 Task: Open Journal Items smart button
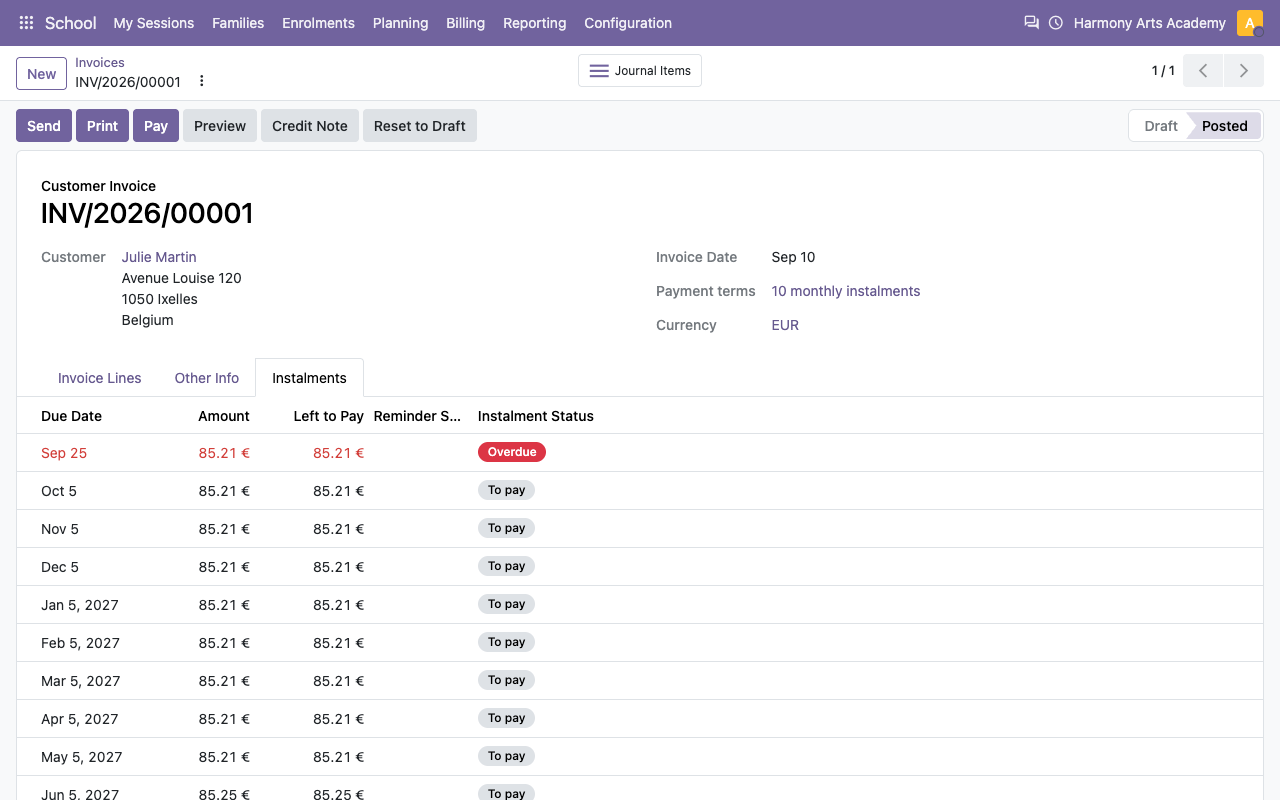(640, 71)
